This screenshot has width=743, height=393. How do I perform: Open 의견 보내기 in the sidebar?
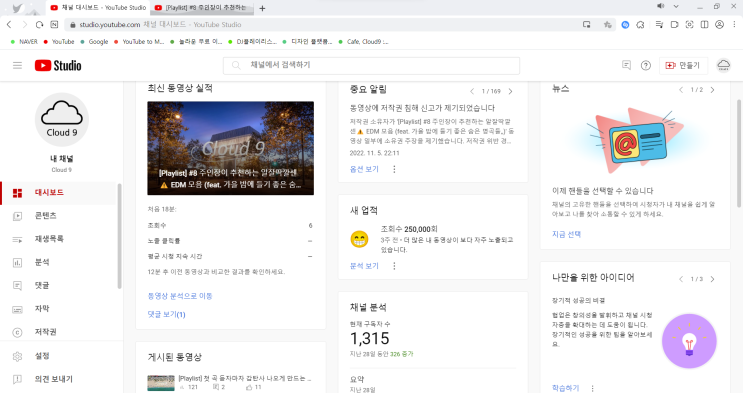pyautogui.click(x=58, y=379)
